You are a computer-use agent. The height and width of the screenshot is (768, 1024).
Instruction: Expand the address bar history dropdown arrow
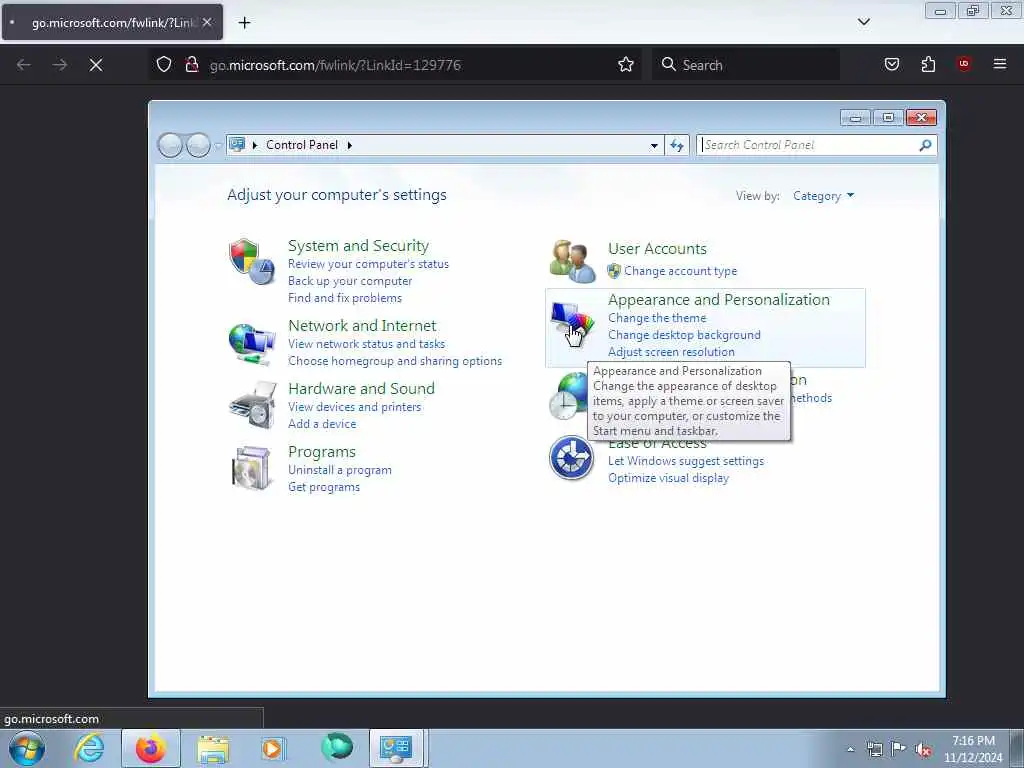point(654,145)
